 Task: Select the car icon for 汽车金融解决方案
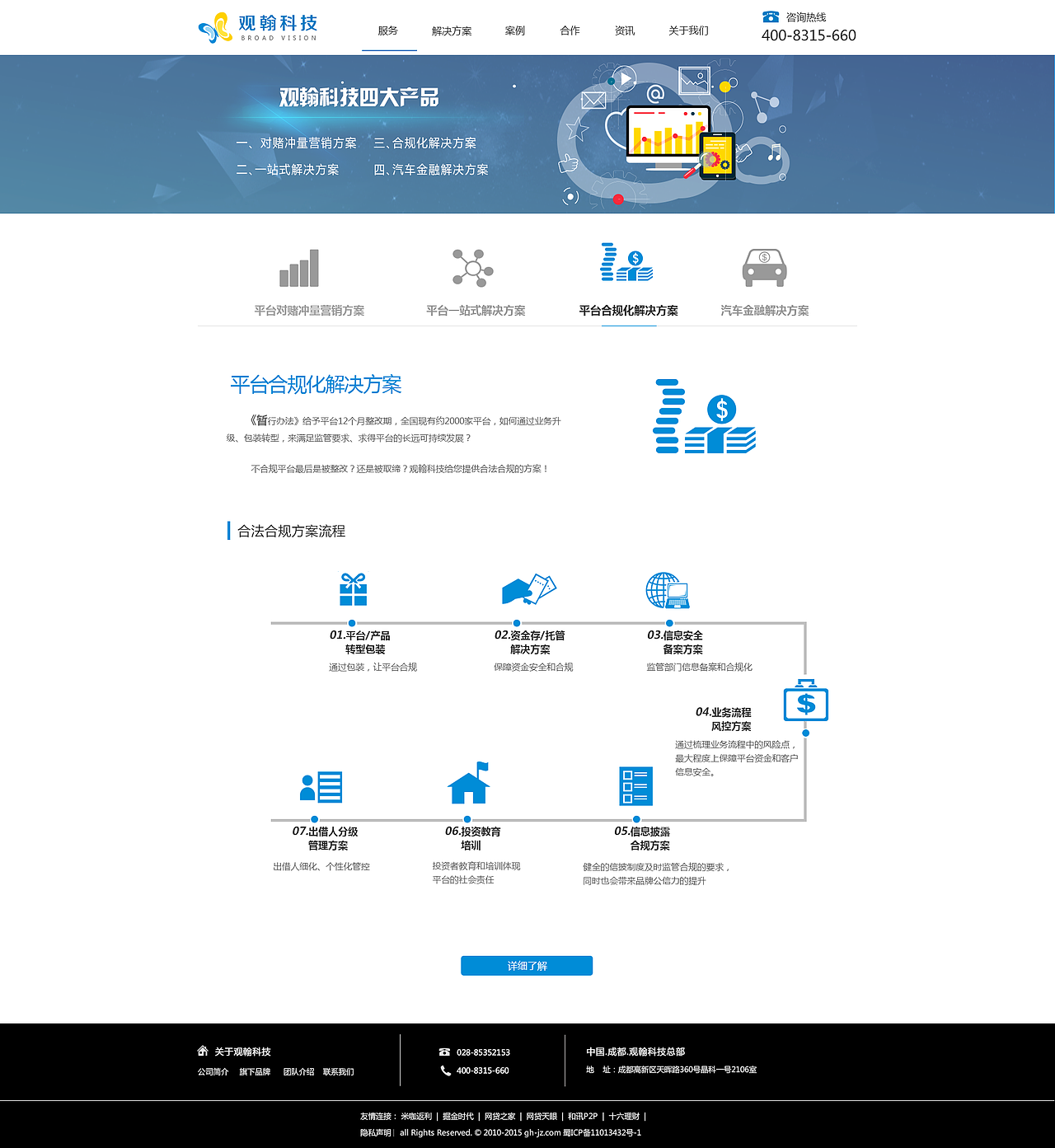coord(764,268)
